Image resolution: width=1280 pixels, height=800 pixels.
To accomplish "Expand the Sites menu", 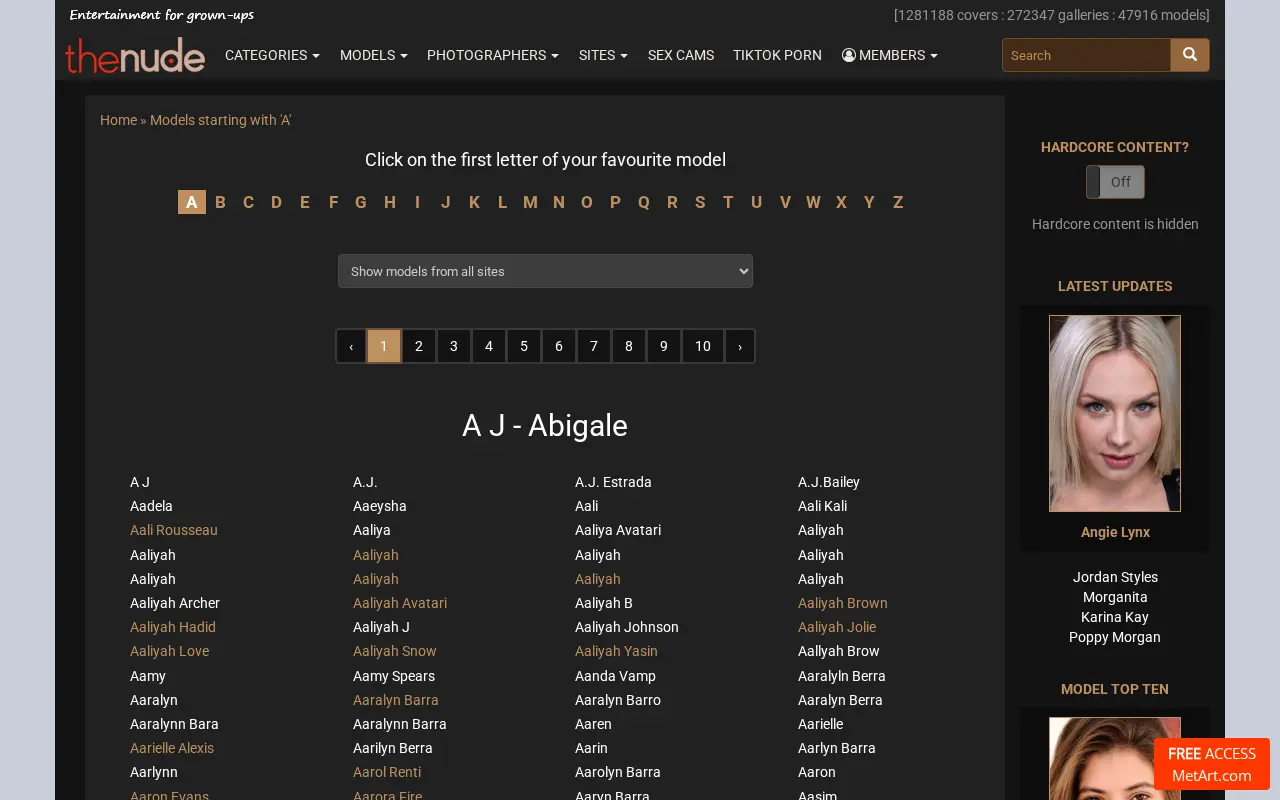I will tap(603, 55).
